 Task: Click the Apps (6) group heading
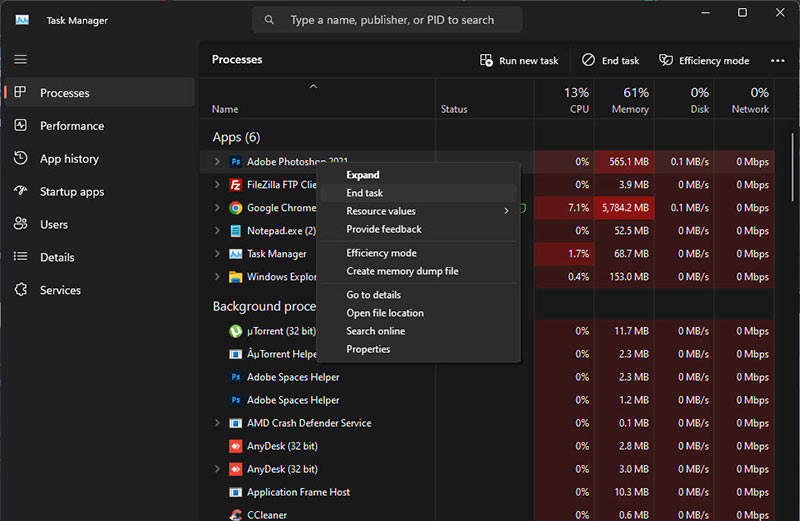point(236,137)
